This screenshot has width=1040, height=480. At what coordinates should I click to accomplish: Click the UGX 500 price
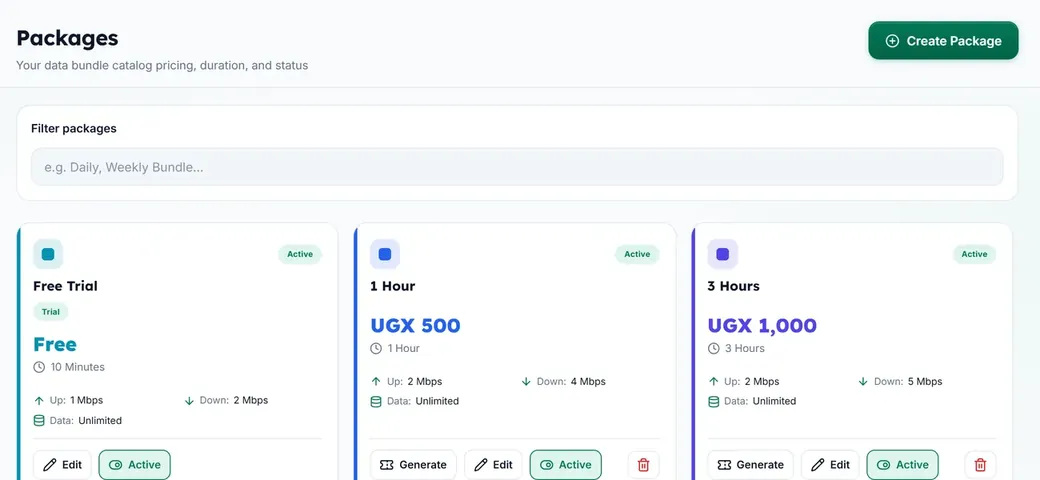pyautogui.click(x=415, y=326)
